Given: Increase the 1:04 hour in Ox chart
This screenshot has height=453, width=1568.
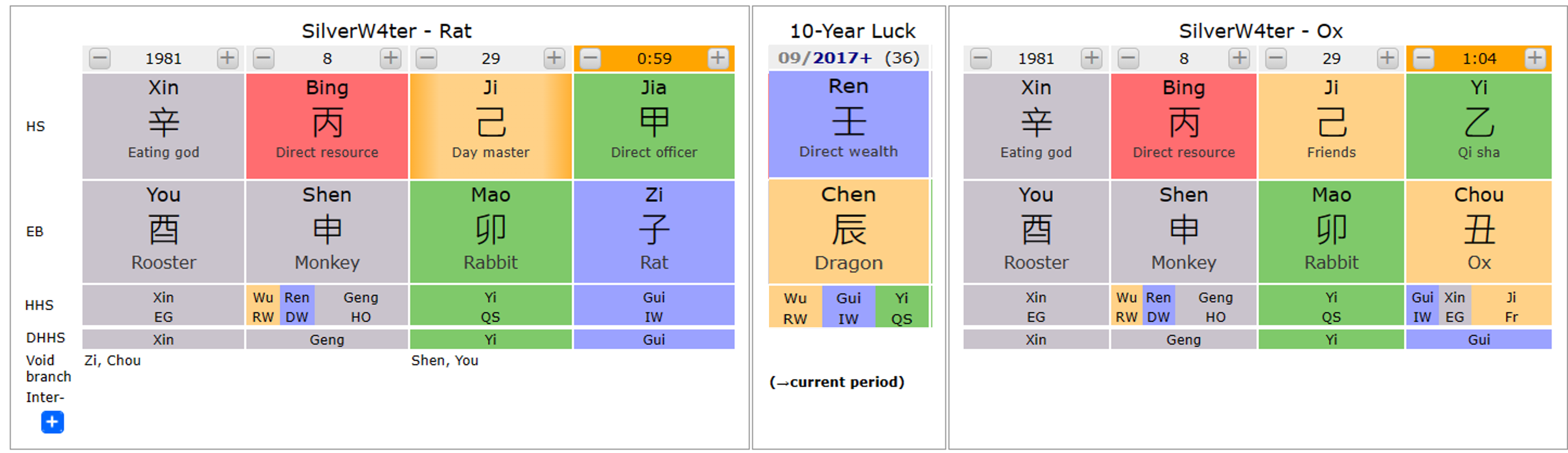Looking at the screenshot, I should (1534, 58).
